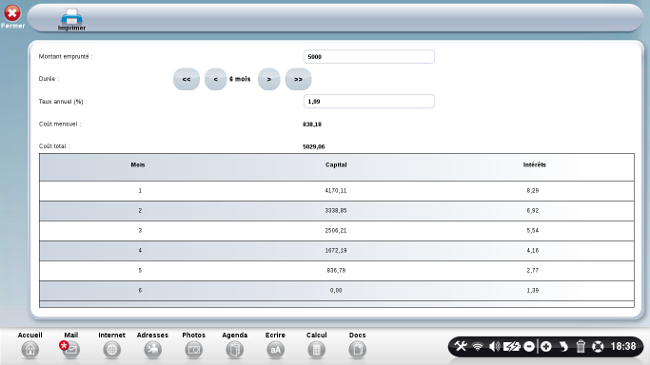Screen dimensions: 650x365
Task: Open the trash bin icon
Action: [580, 346]
